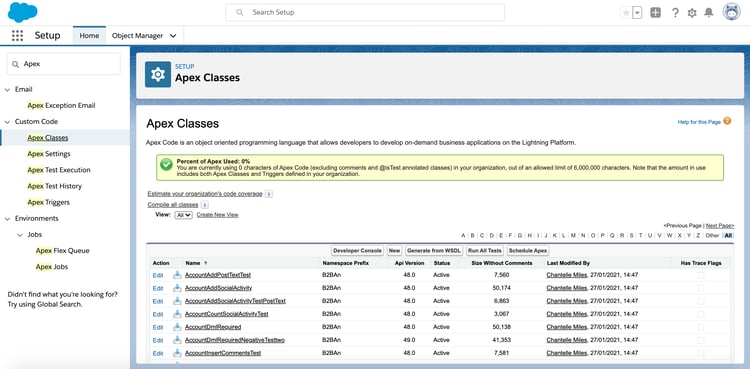Download AccountDmlRequiredNegativeTesttwo class icon
750x369 pixels.
coord(177,340)
